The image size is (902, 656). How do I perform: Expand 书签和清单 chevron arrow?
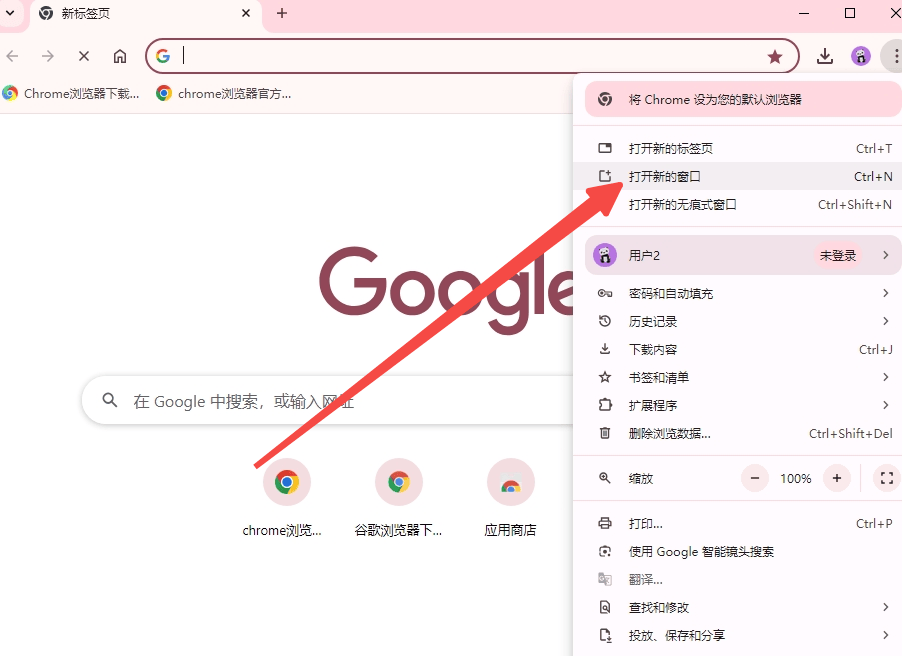point(885,377)
